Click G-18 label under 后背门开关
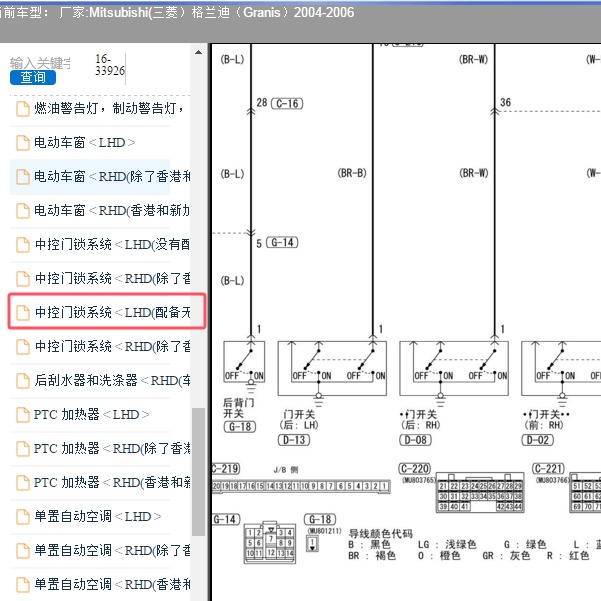Image resolution: width=601 pixels, height=601 pixels. pyautogui.click(x=240, y=427)
